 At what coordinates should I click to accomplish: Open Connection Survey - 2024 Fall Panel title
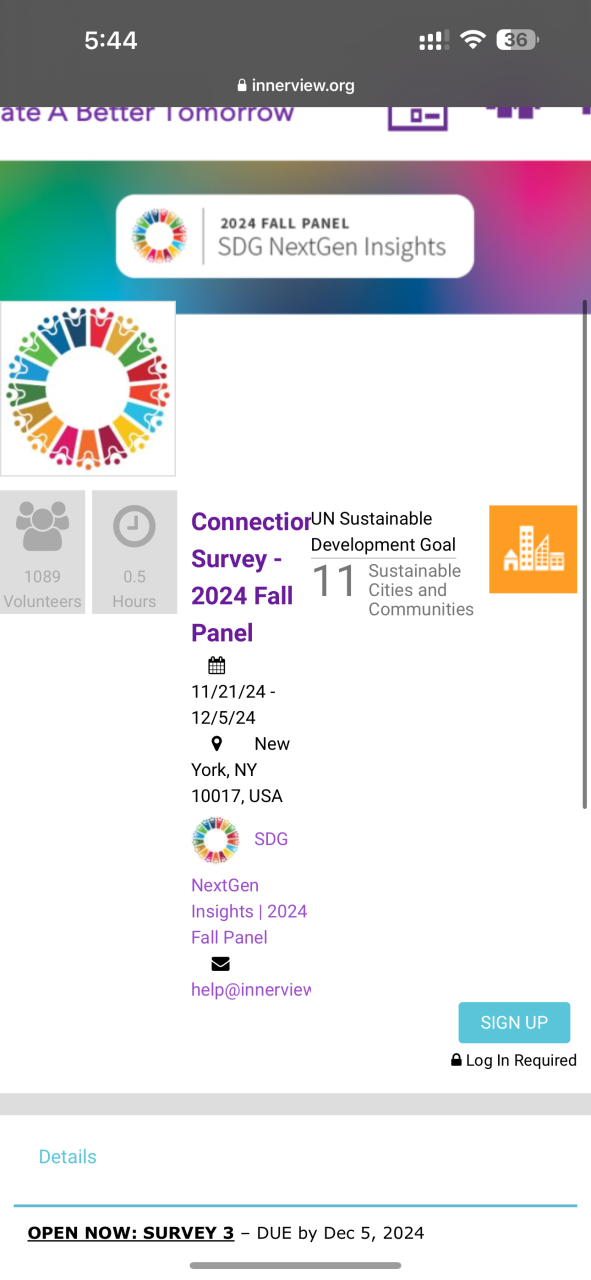click(x=250, y=577)
